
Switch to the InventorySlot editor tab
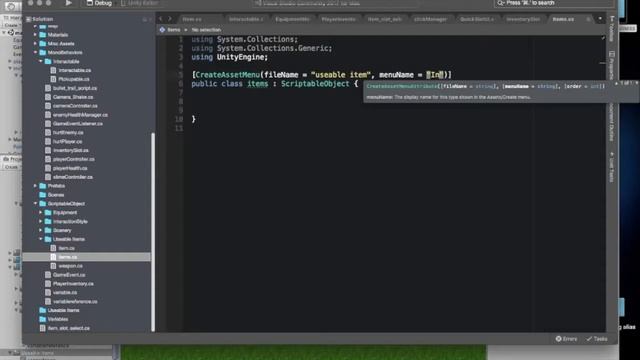coord(523,19)
